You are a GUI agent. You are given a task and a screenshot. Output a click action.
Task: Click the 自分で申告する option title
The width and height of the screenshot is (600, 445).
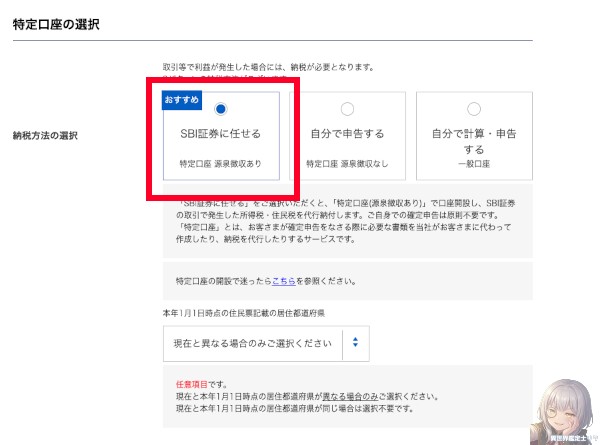[x=347, y=134]
